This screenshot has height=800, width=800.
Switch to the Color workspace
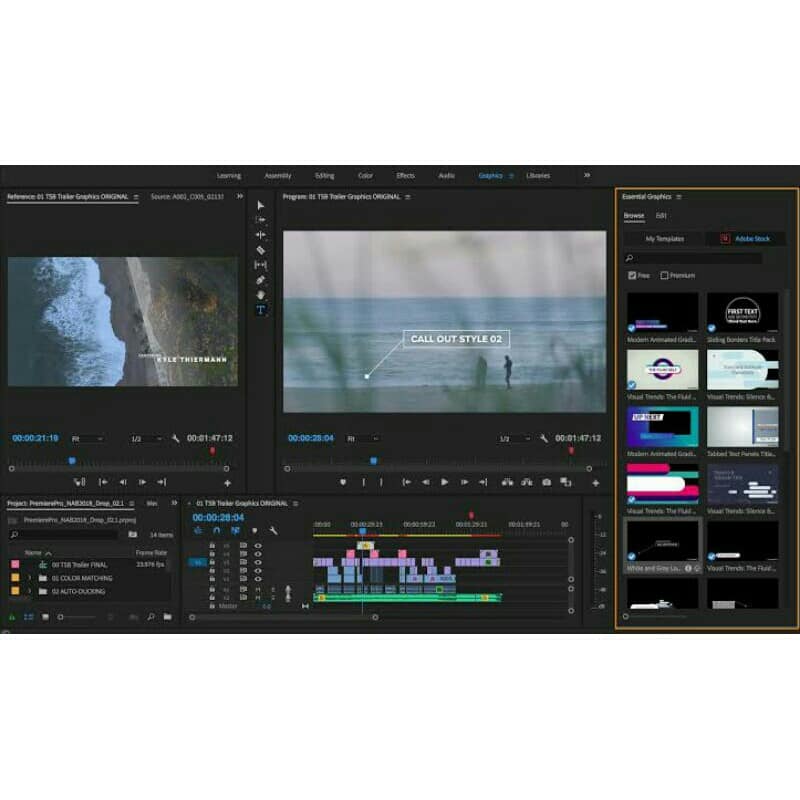coord(365,176)
